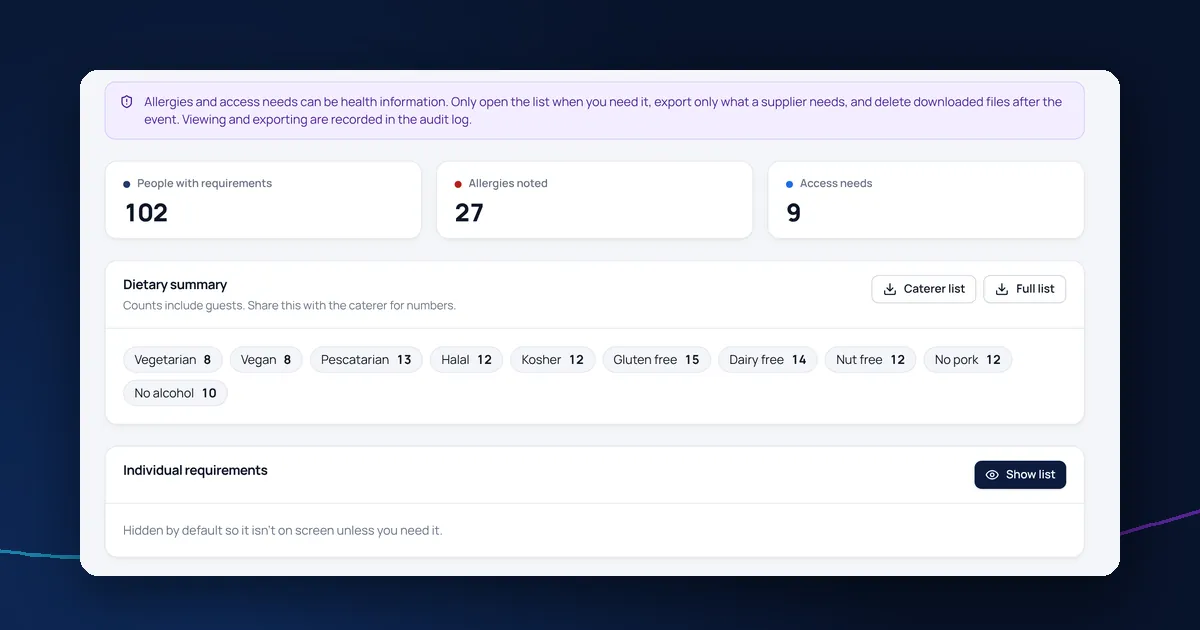Click the privacy notice about allergies and access needs
Screen dimensions: 1200x630
tap(594, 110)
